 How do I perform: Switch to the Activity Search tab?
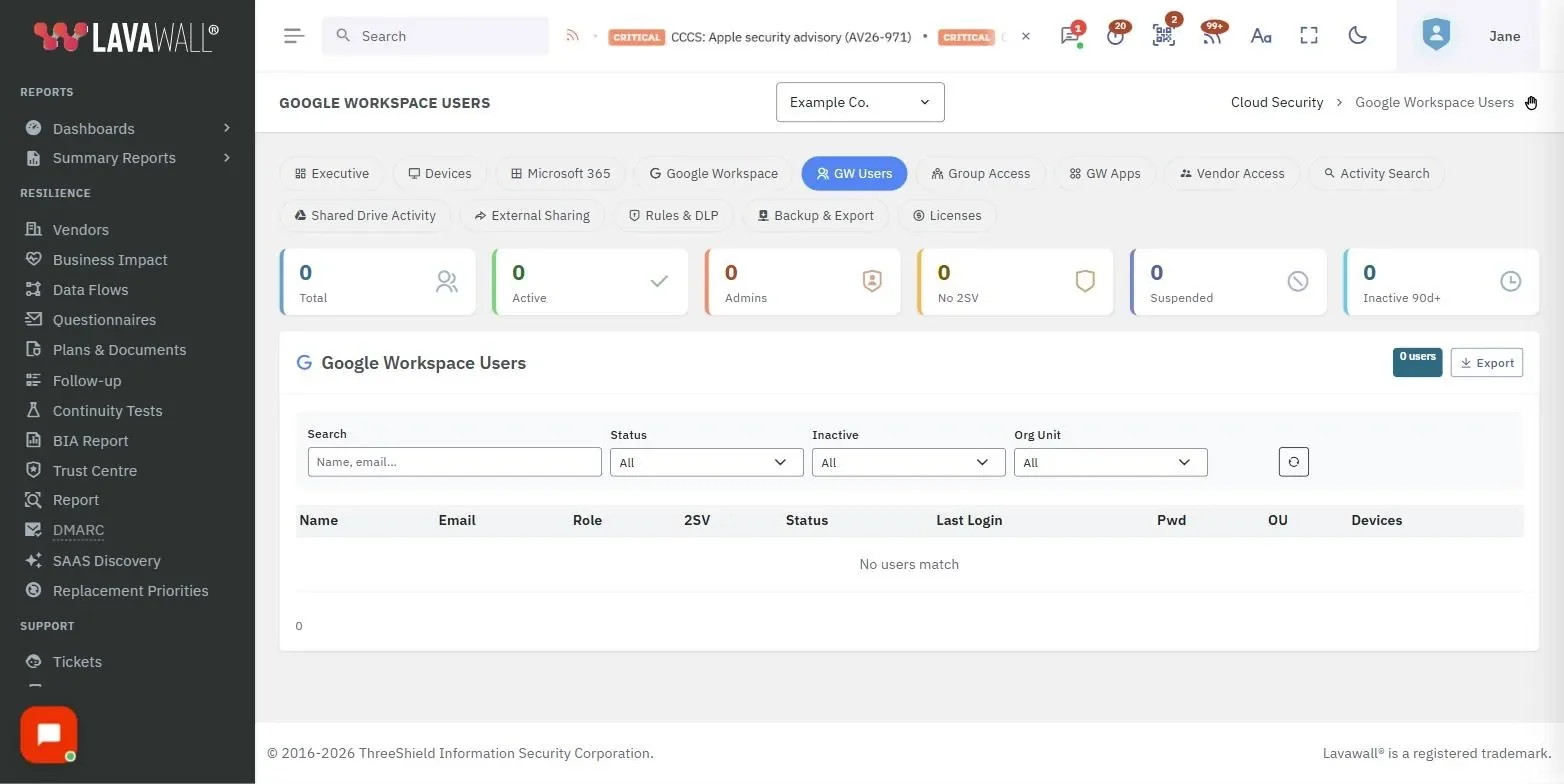[x=1376, y=173]
